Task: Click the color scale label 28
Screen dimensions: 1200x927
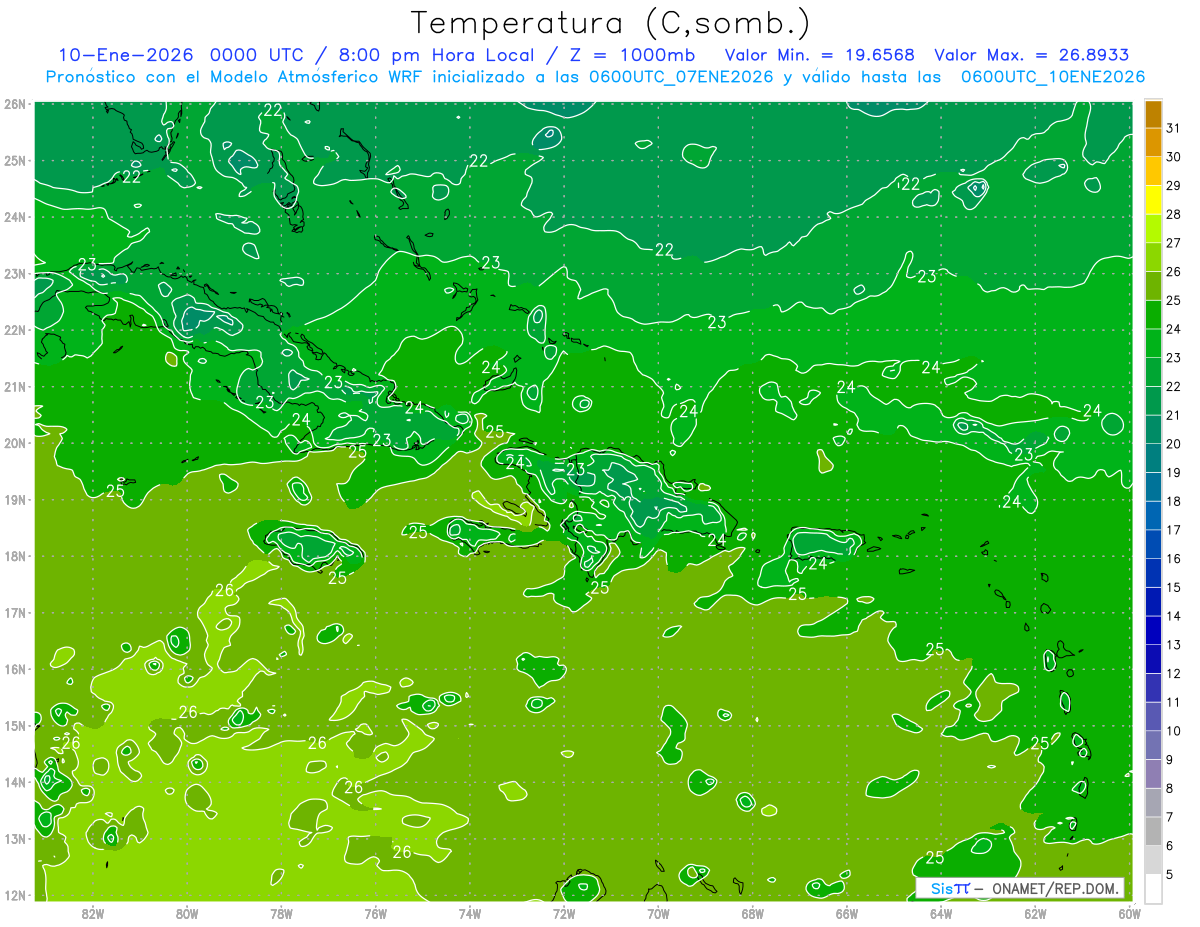Action: click(x=1173, y=214)
